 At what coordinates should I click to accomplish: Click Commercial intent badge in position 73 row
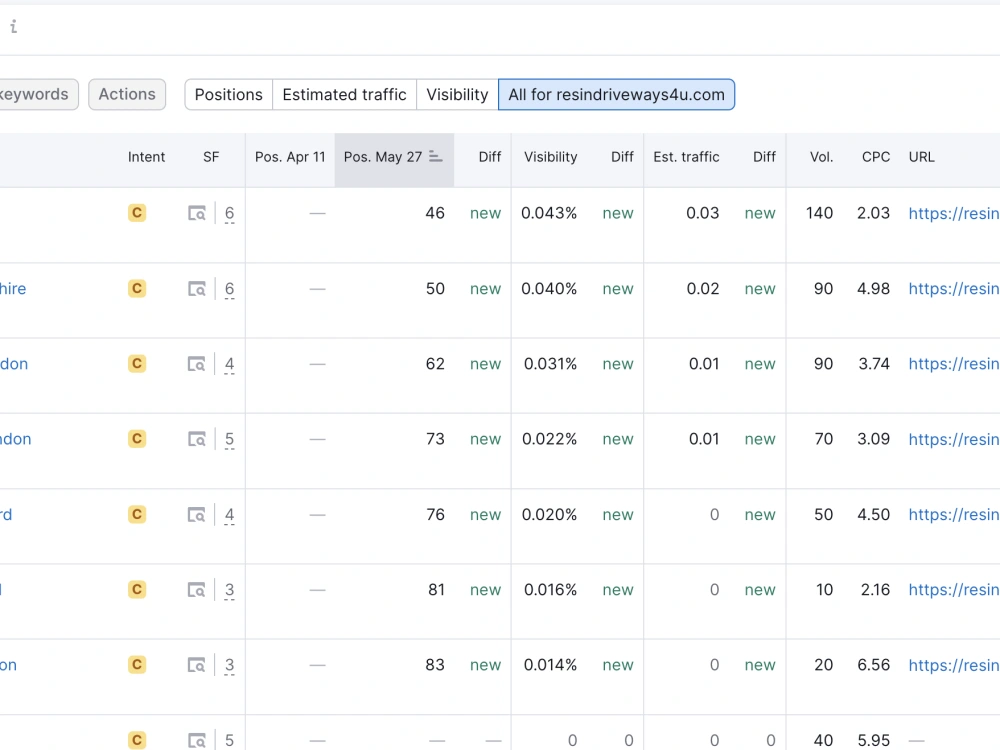click(137, 439)
